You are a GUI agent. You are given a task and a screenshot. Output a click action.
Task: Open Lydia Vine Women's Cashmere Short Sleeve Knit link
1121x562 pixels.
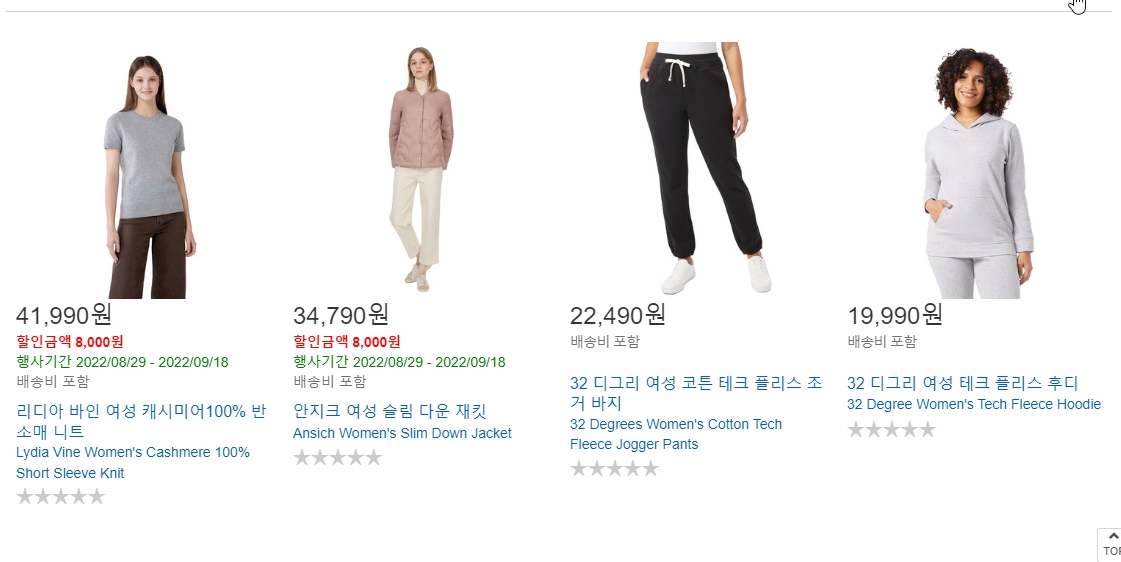point(133,463)
